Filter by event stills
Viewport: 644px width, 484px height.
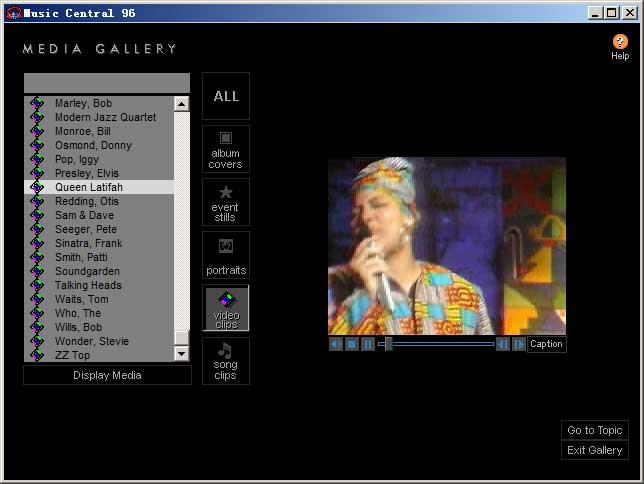pos(226,202)
